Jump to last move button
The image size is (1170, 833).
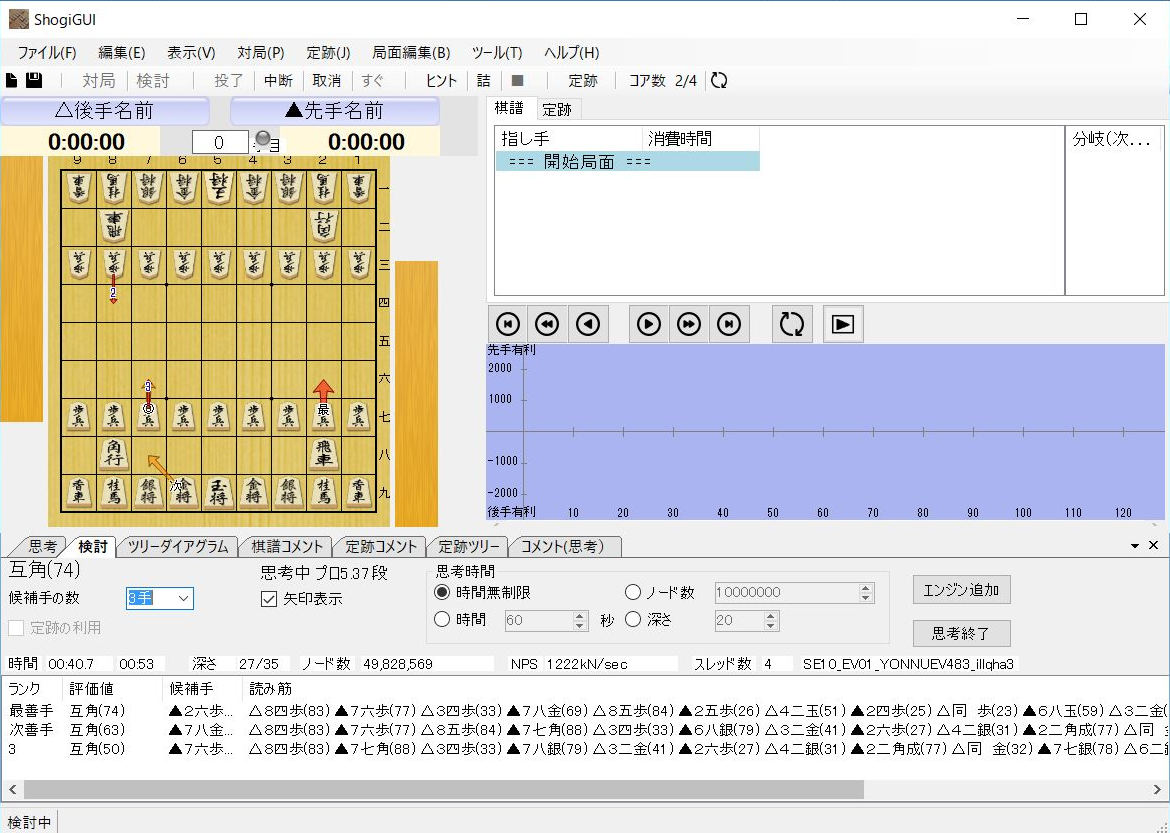[729, 325]
